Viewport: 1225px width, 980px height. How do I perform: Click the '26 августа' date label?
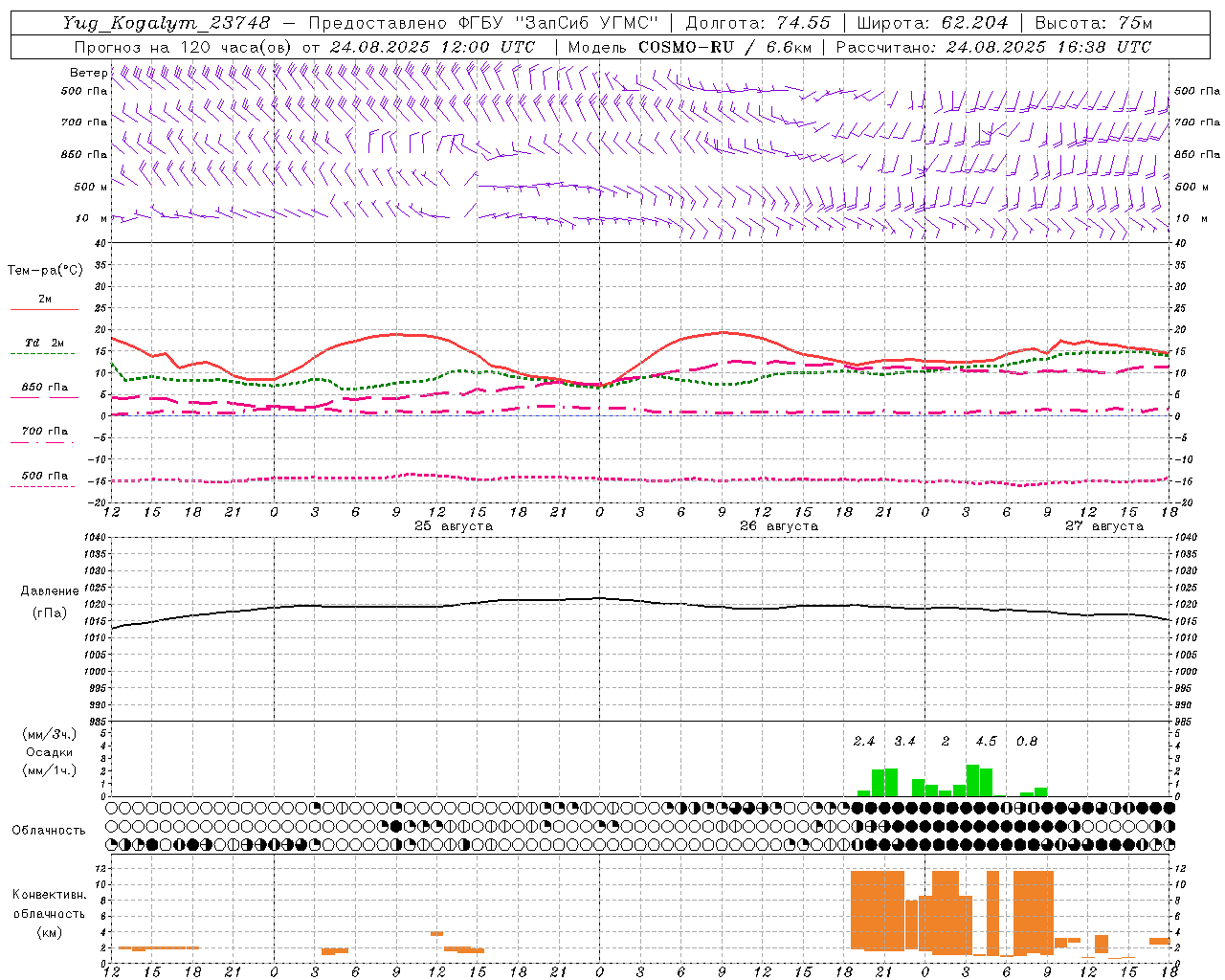pos(779,526)
